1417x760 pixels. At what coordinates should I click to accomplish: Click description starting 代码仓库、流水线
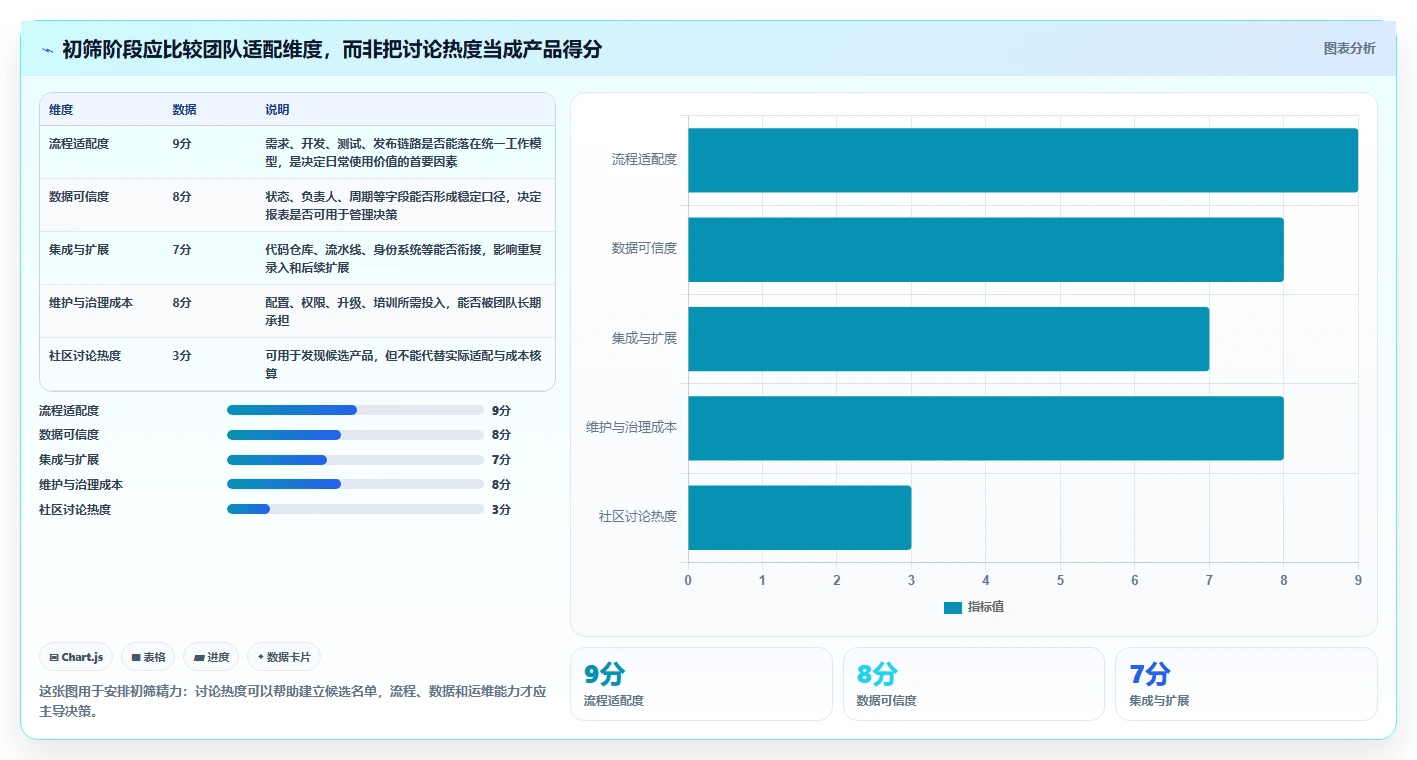403,258
